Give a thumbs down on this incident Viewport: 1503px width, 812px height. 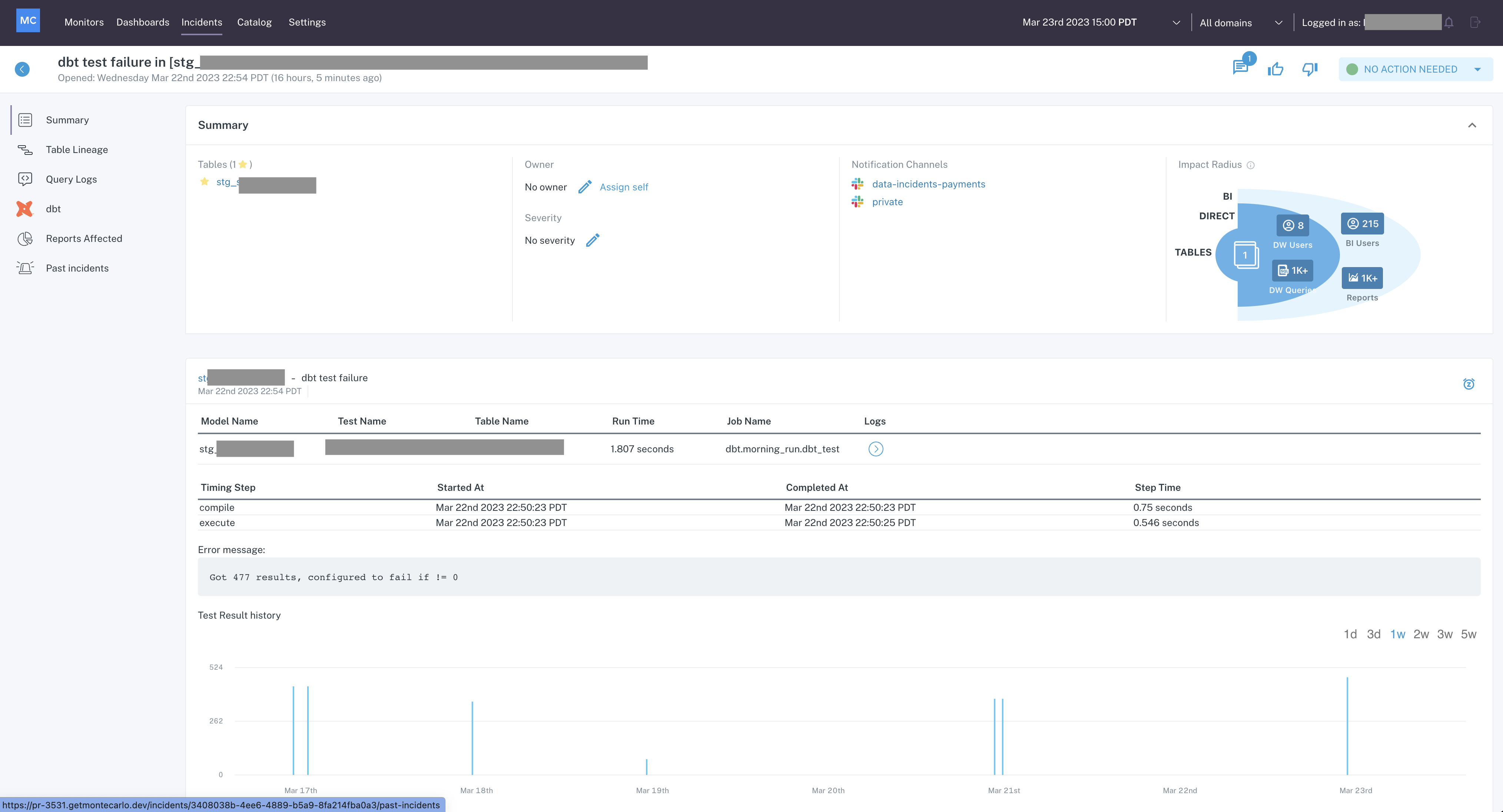pyautogui.click(x=1310, y=69)
